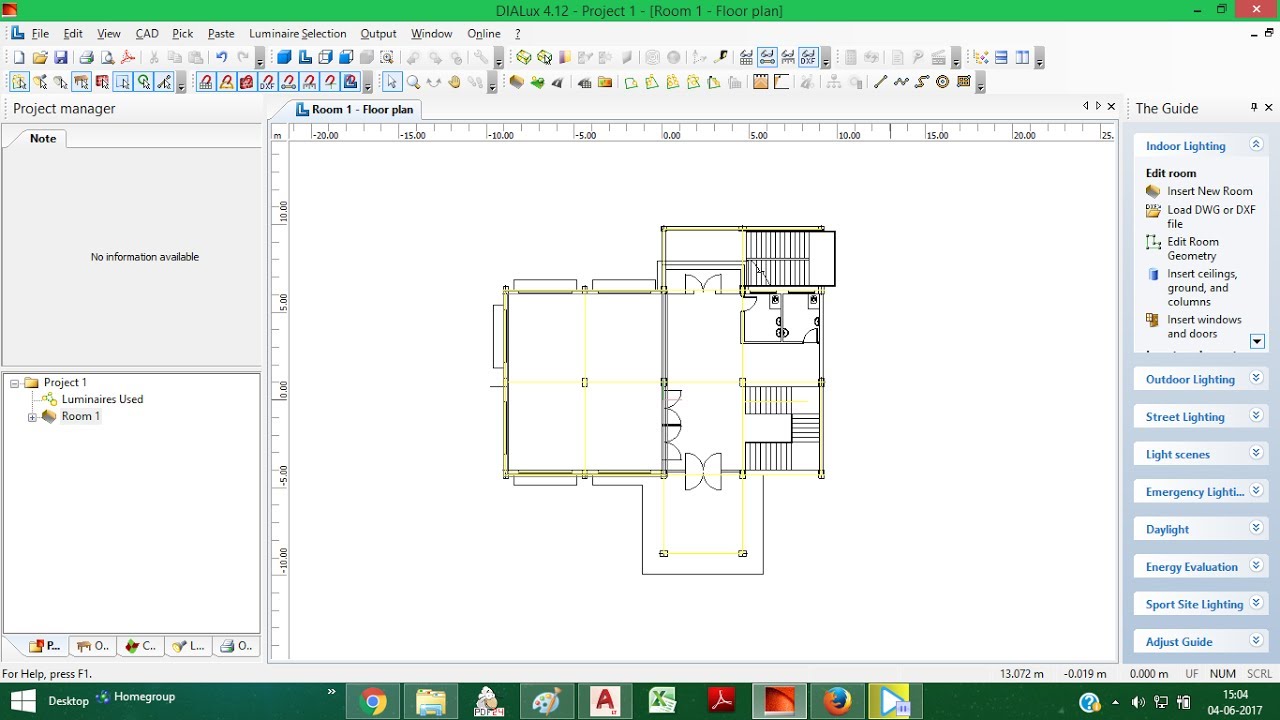
Task: Expand the Outdoor Lighting guide section chevron
Action: (x=1256, y=378)
